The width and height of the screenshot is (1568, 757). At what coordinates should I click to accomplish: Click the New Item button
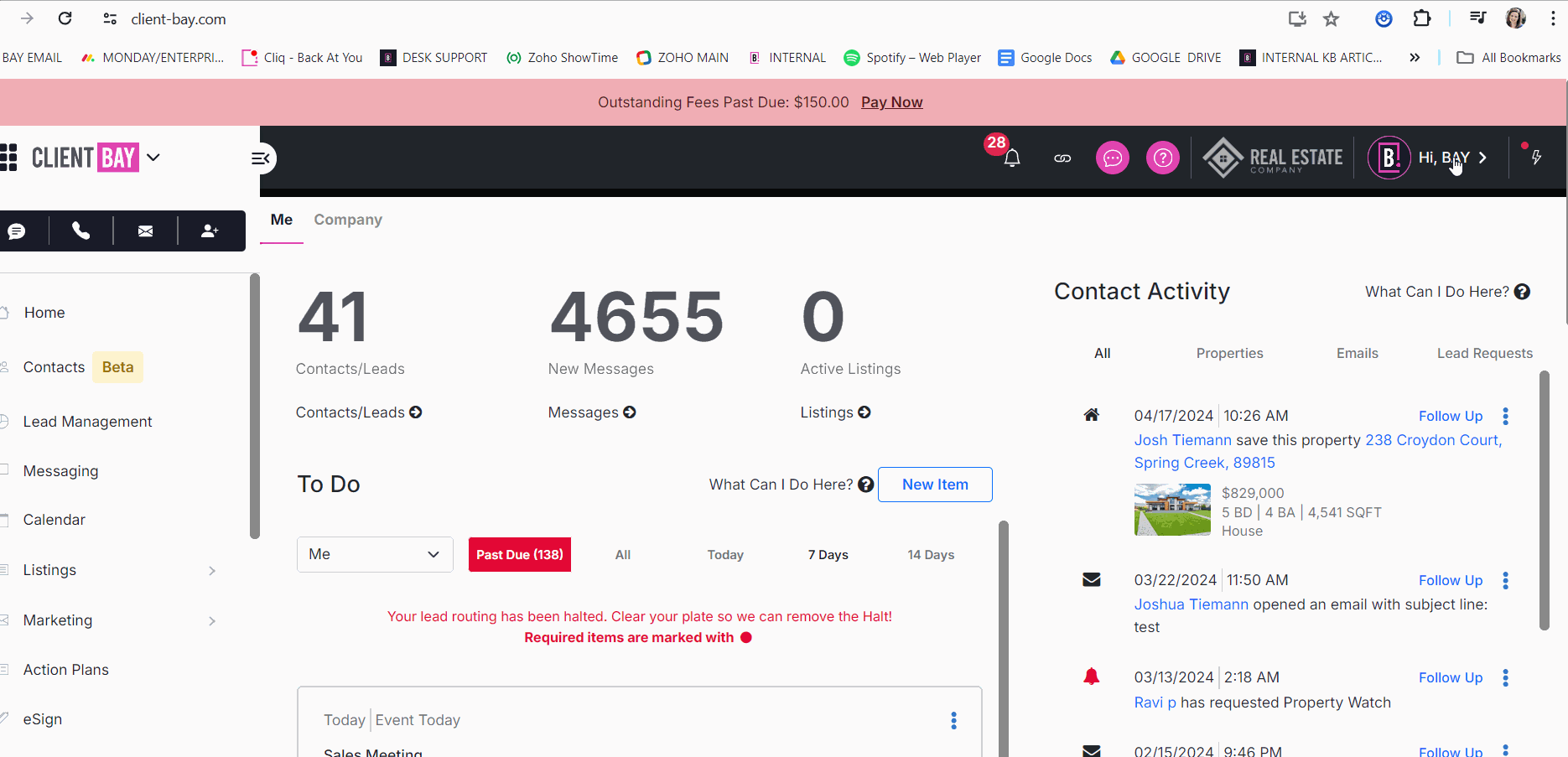coord(935,485)
